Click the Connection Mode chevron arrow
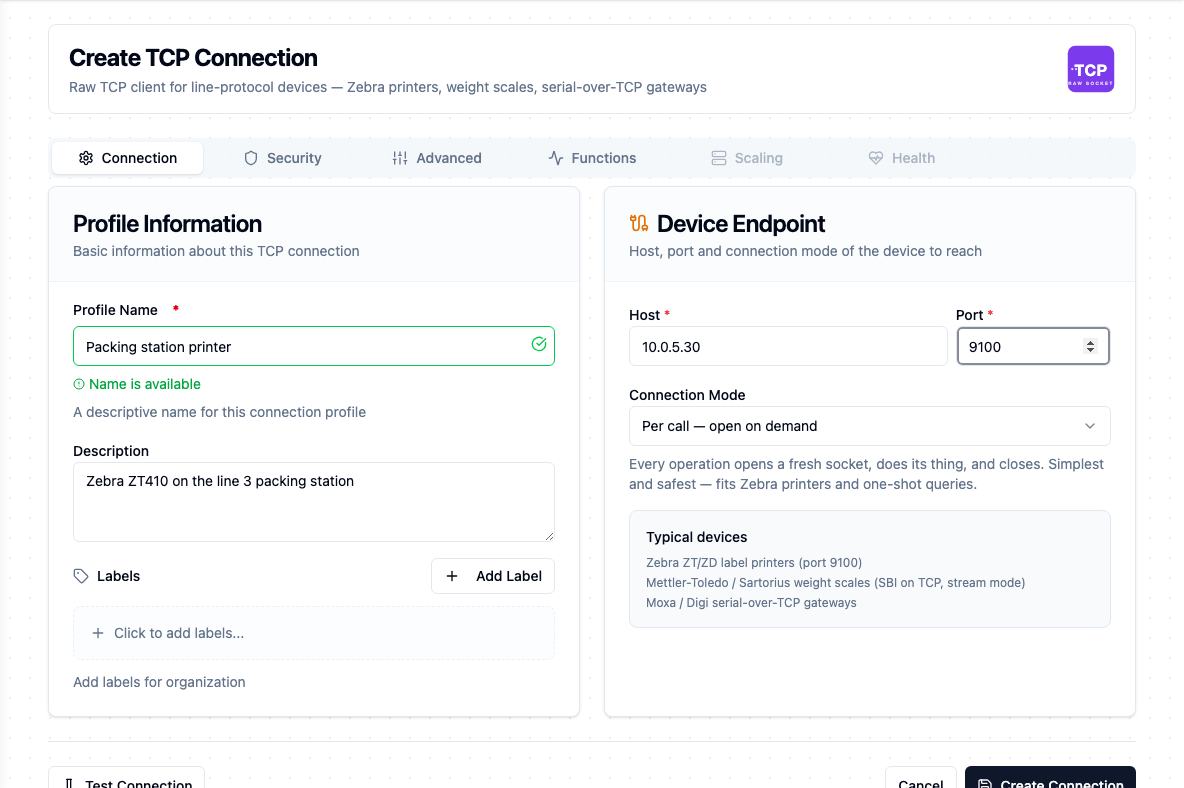The image size is (1184, 788). coord(1090,426)
